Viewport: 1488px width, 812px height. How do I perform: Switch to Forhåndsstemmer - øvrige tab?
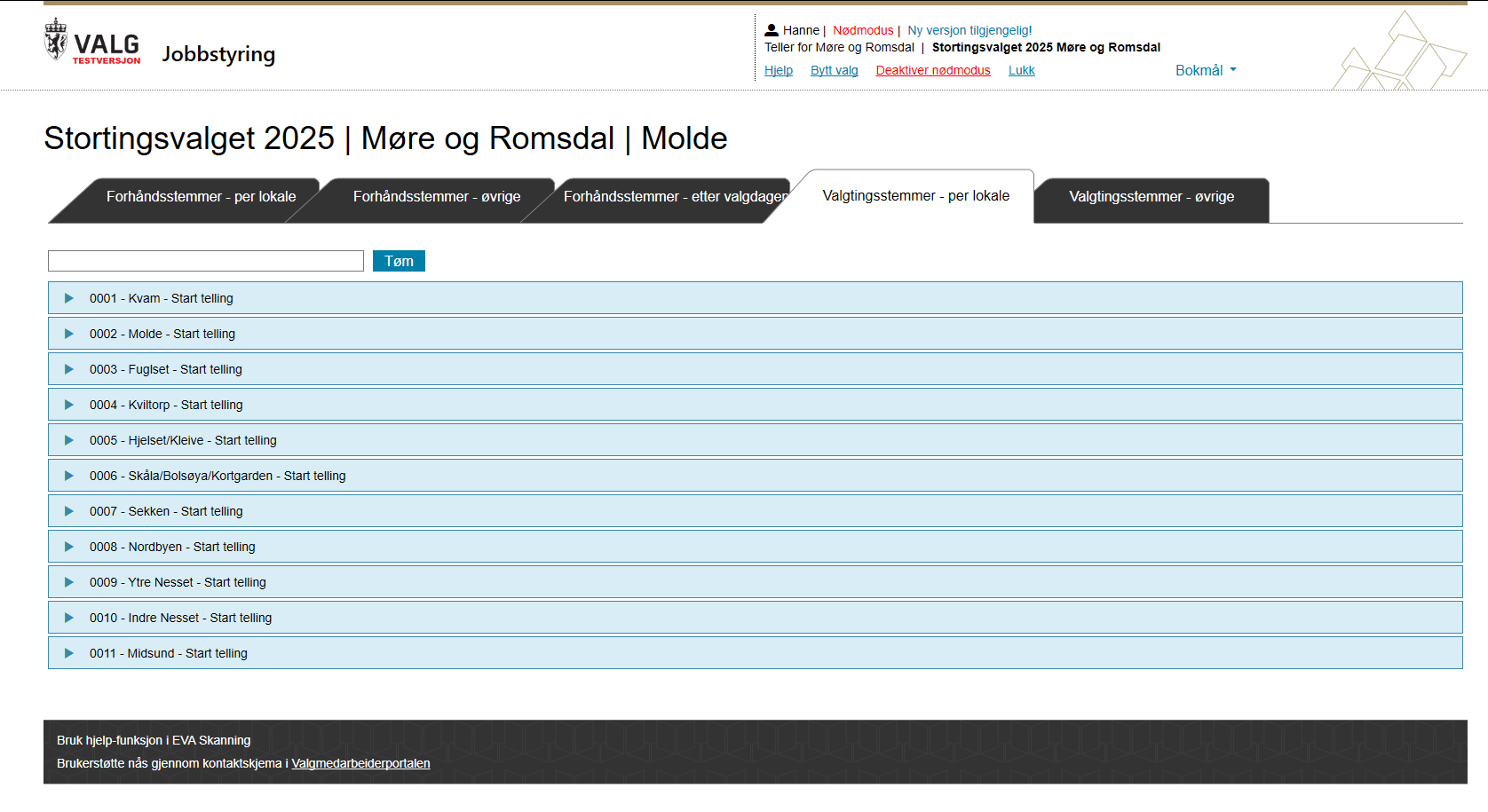pyautogui.click(x=436, y=197)
